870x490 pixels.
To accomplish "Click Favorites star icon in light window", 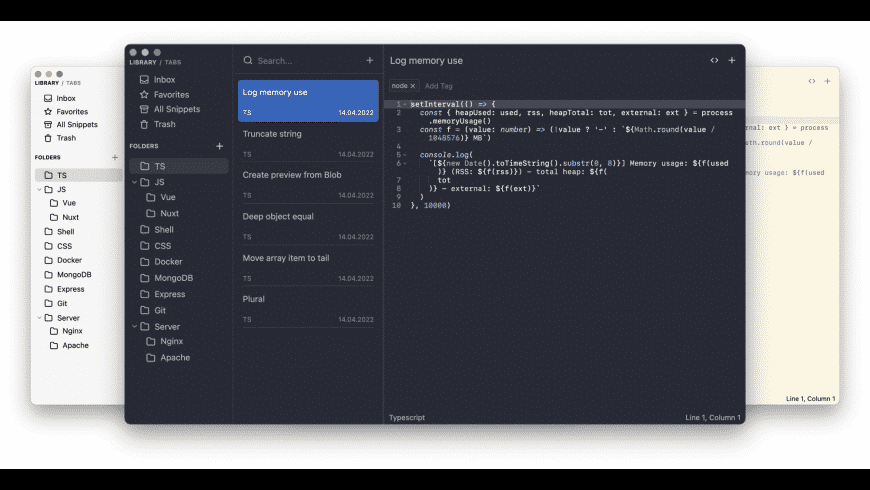I will 48,112.
